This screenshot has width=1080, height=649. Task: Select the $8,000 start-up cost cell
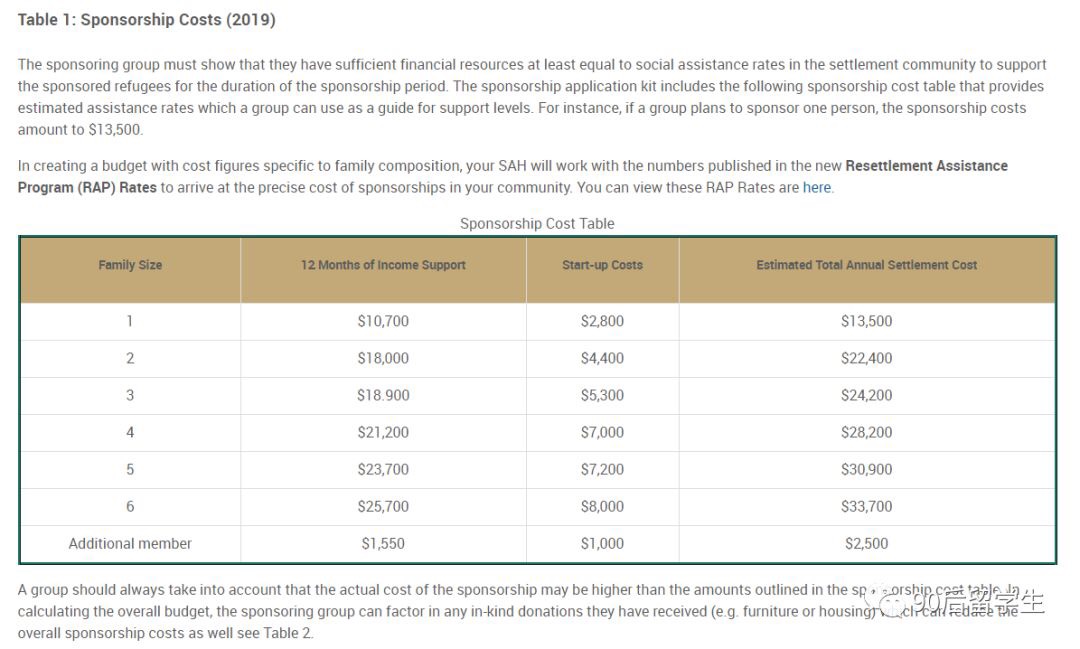click(602, 506)
